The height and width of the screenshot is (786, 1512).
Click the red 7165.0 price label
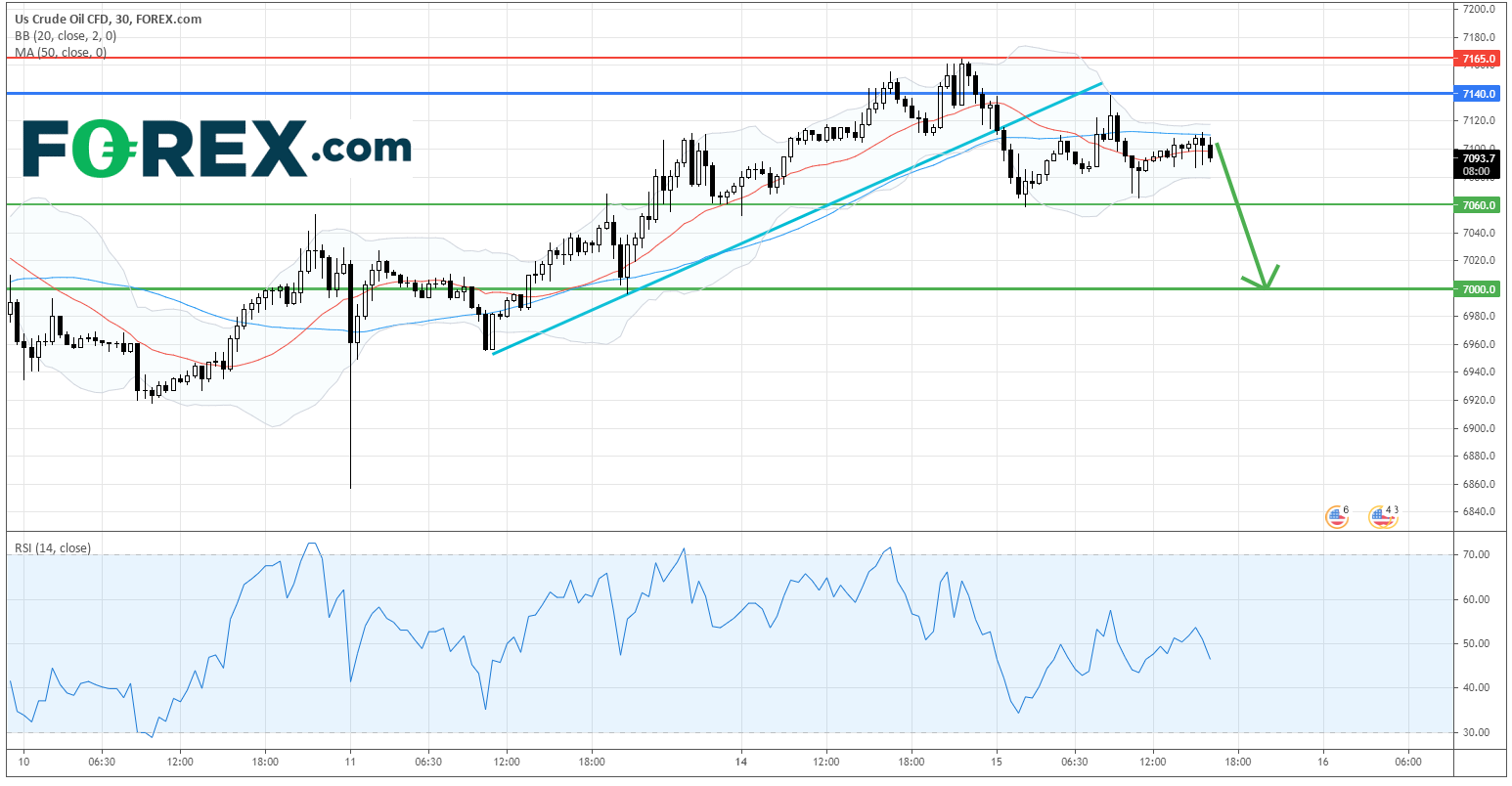click(1478, 59)
